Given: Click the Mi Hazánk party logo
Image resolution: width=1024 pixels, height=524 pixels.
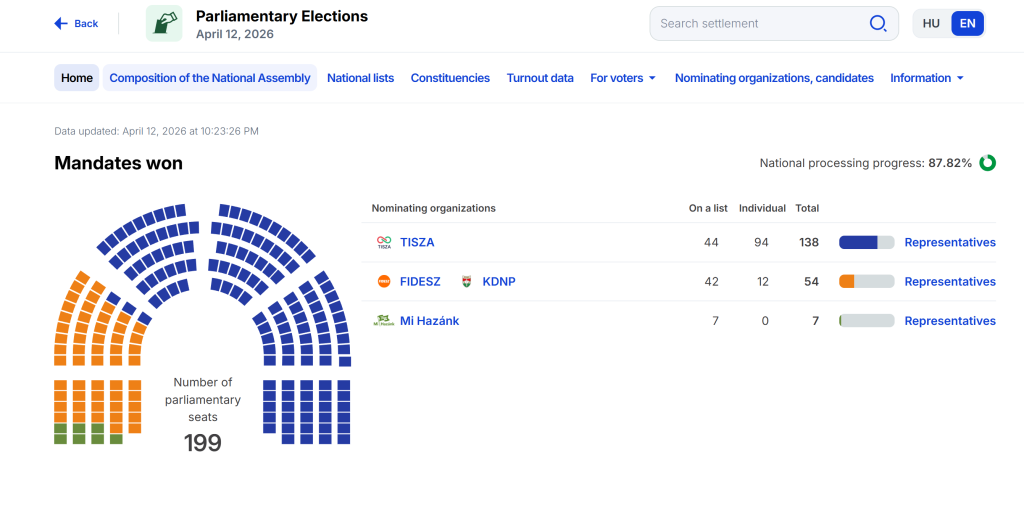Looking at the screenshot, I should 384,321.
